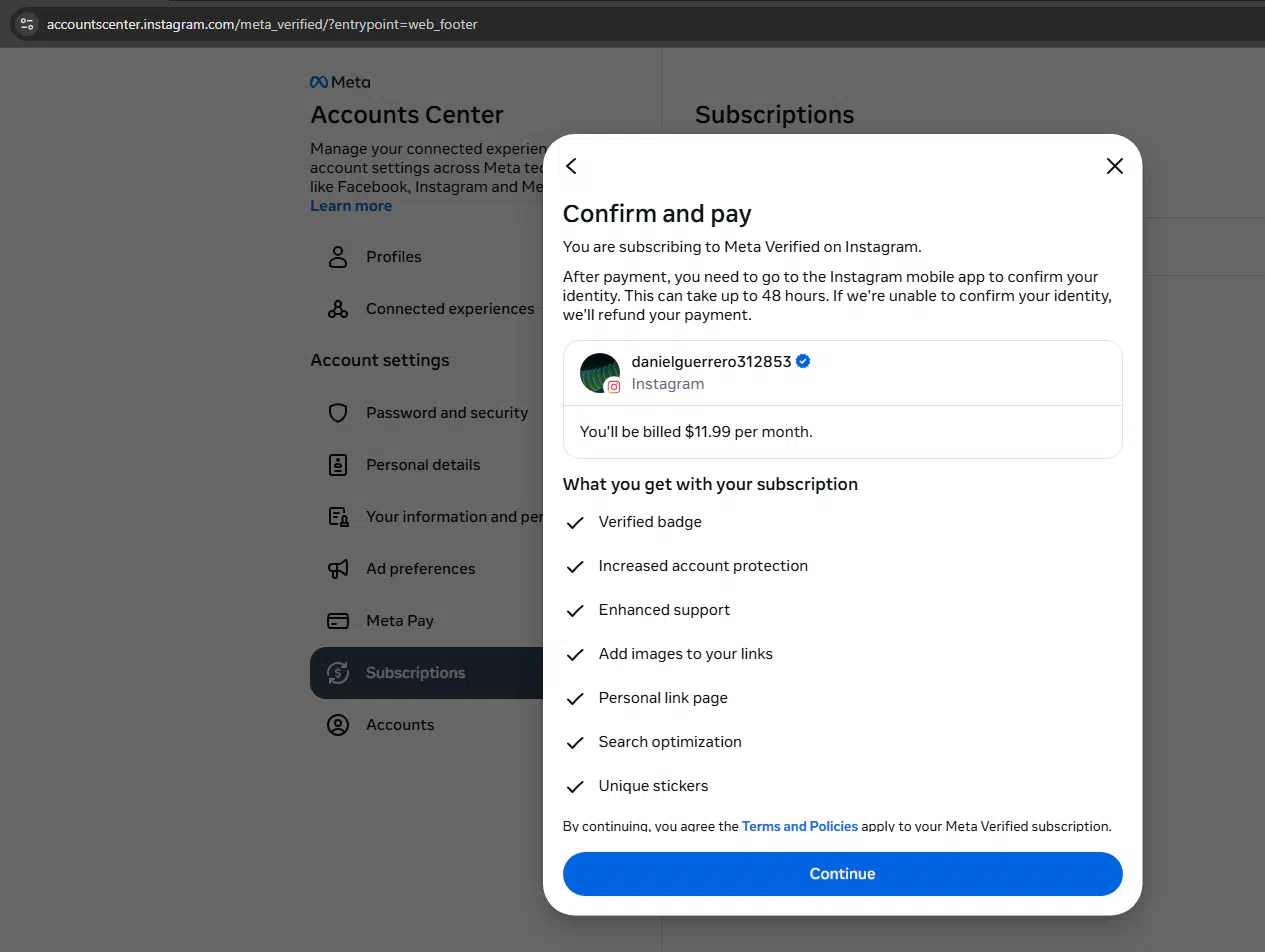Image resolution: width=1265 pixels, height=952 pixels.
Task: Click the Your information document lock icon
Action: coord(338,517)
